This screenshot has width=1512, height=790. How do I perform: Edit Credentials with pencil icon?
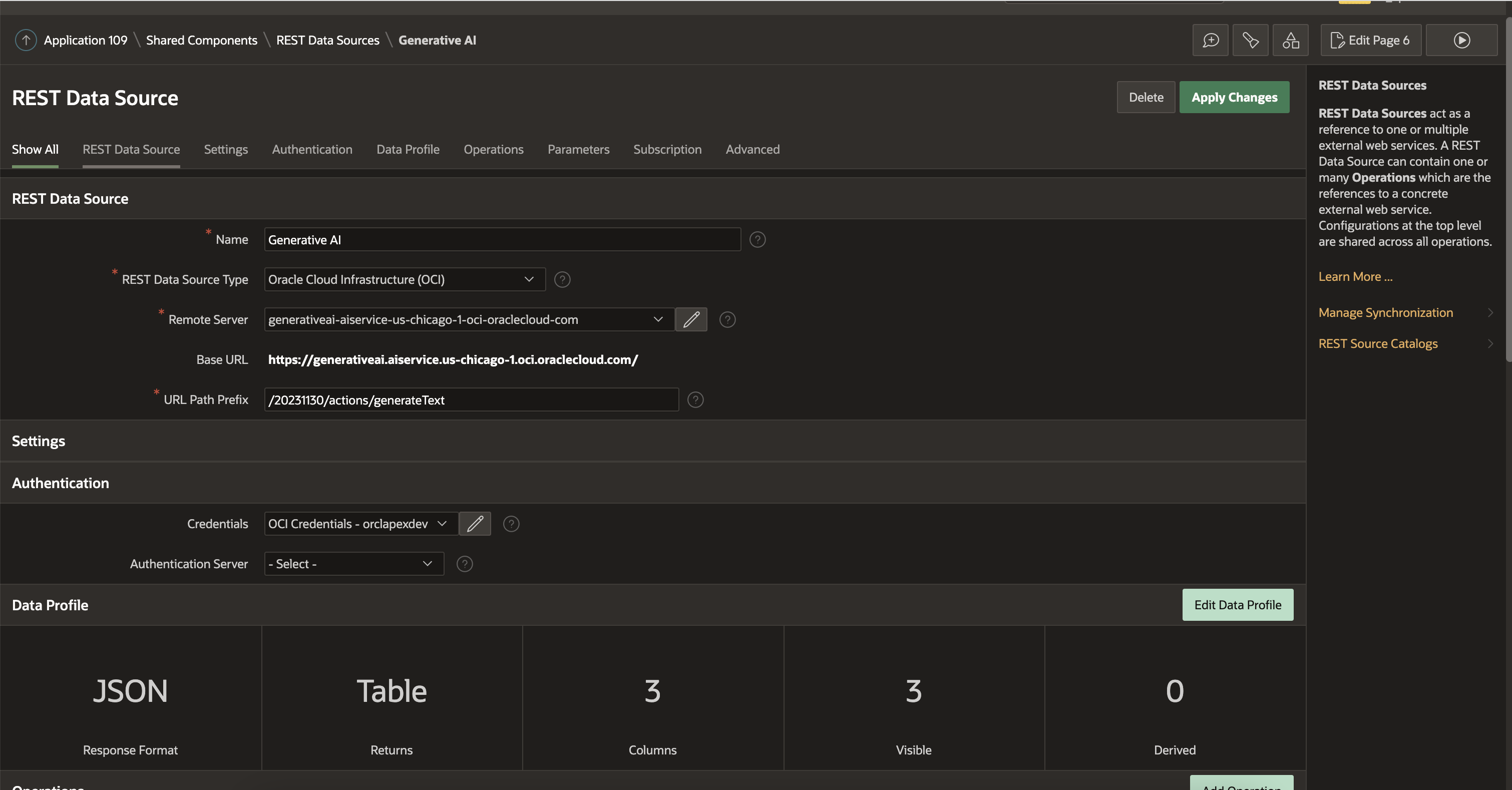click(475, 524)
